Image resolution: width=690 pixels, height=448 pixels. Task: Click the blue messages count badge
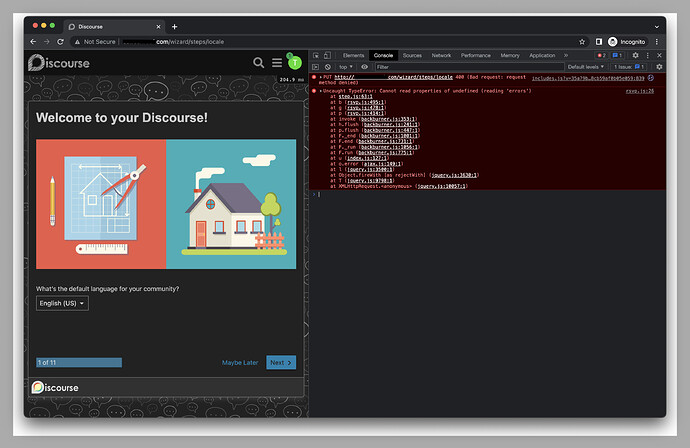(617, 55)
